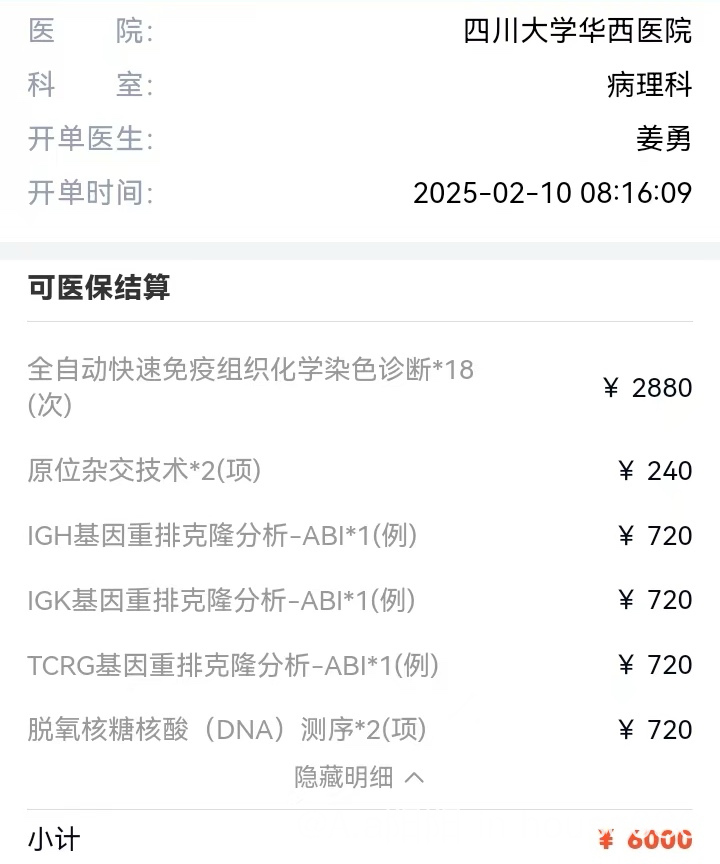Click the yen symbol beside 240

tap(626, 471)
